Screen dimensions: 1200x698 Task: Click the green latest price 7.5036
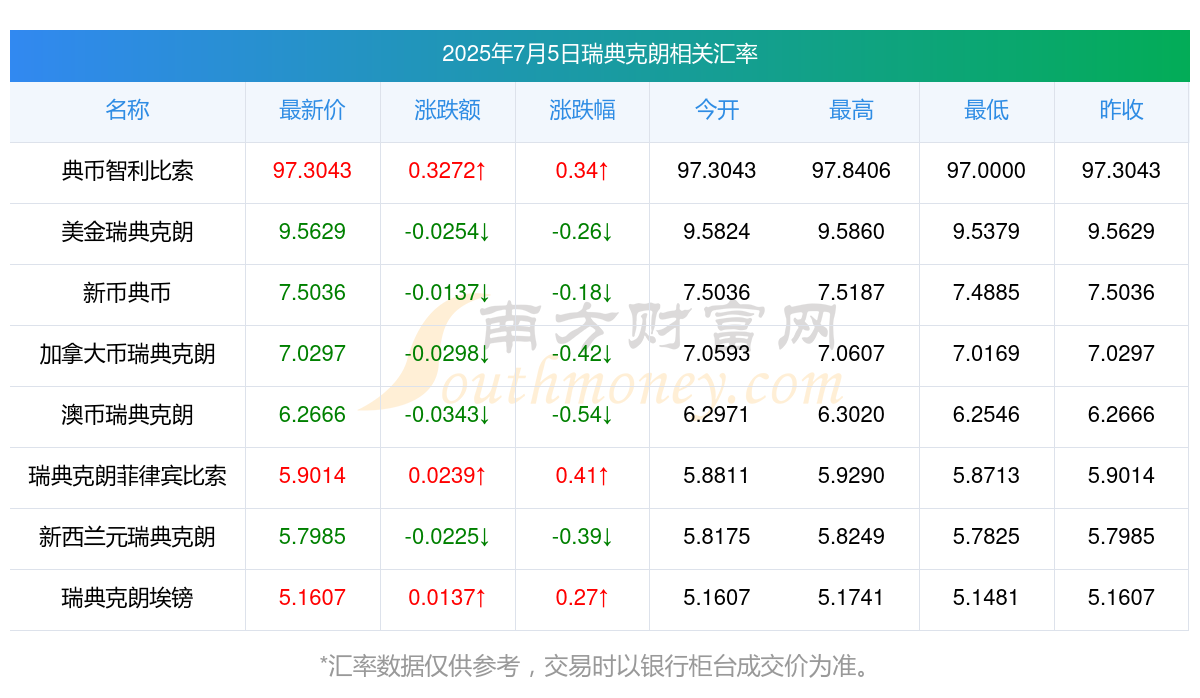312,293
